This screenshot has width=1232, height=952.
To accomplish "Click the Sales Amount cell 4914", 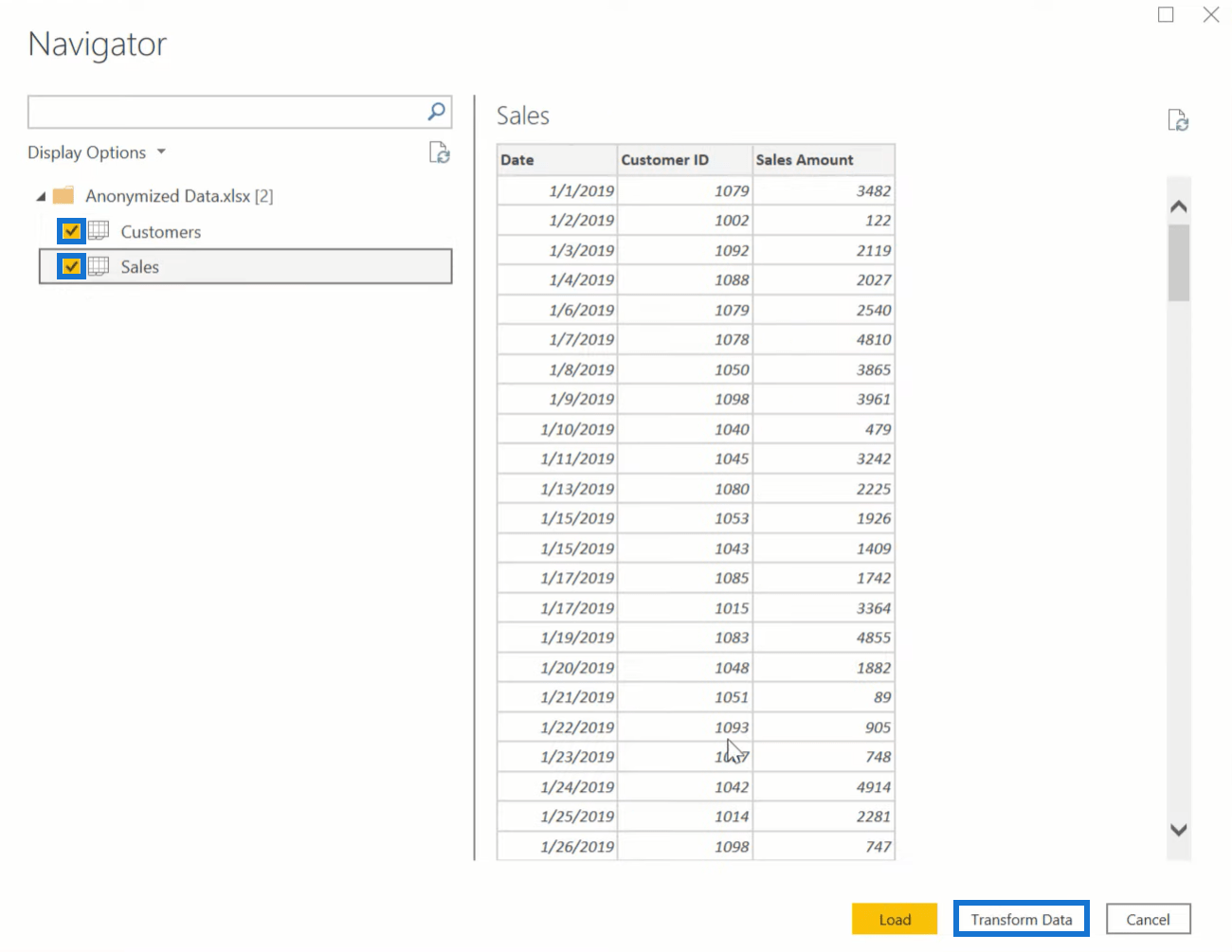I will 824,787.
